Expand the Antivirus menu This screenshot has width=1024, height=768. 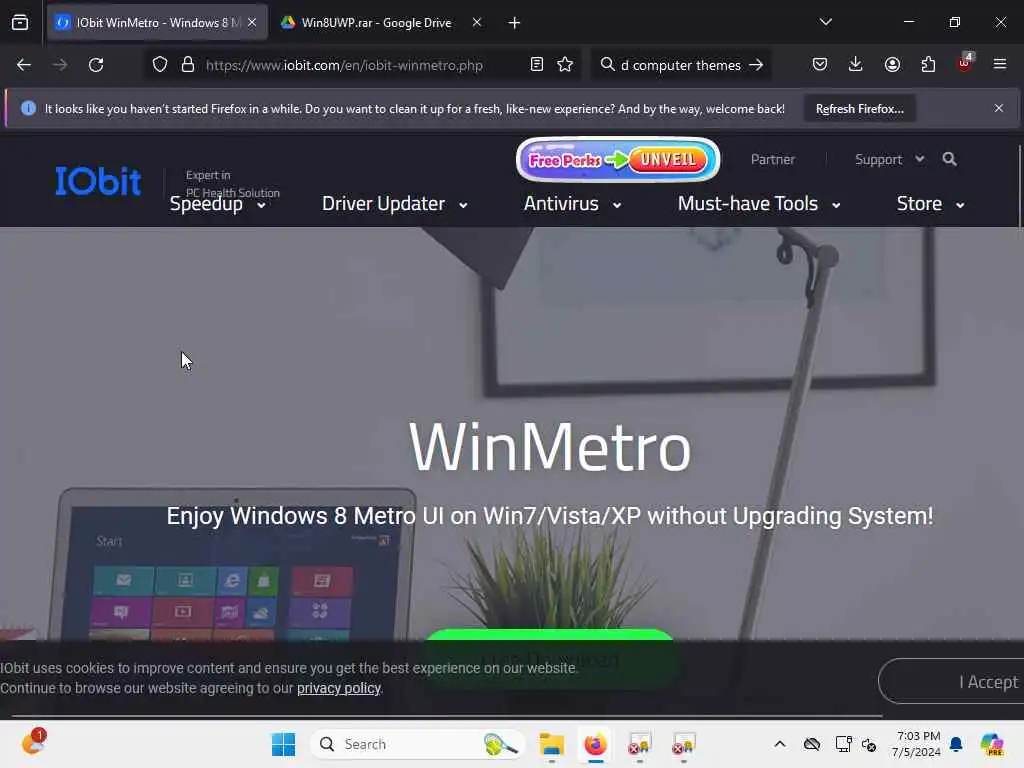572,204
